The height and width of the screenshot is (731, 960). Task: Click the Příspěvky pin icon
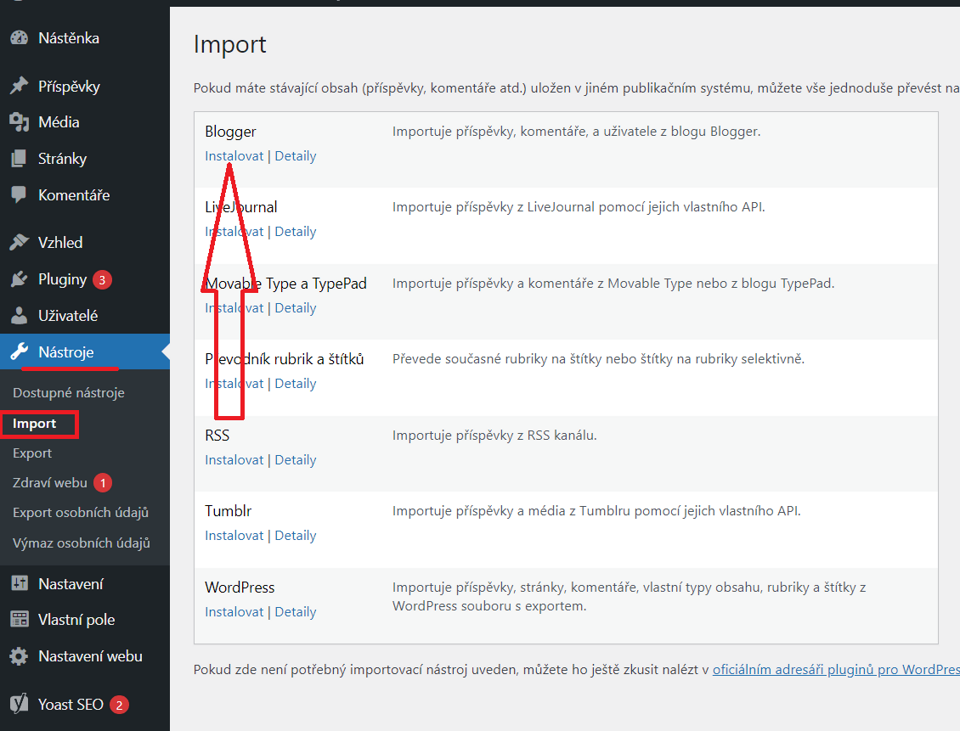click(19, 86)
